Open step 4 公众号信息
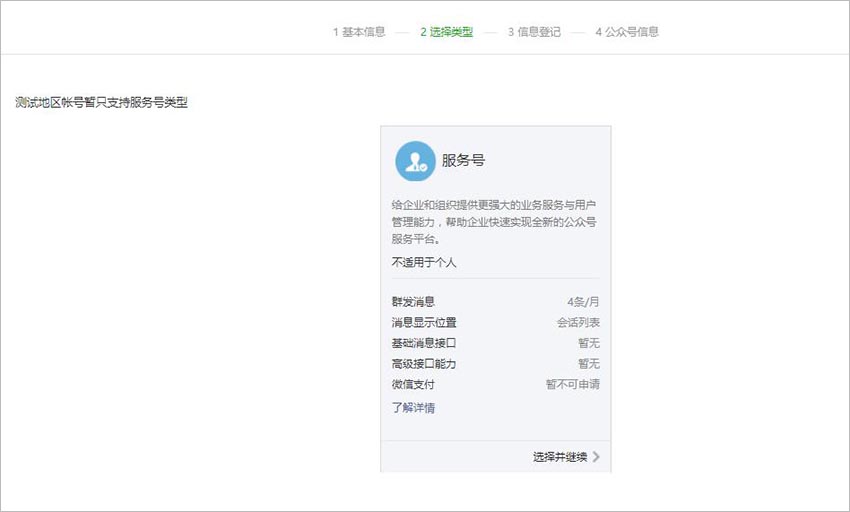Viewport: 850px width, 512px height. tap(627, 32)
